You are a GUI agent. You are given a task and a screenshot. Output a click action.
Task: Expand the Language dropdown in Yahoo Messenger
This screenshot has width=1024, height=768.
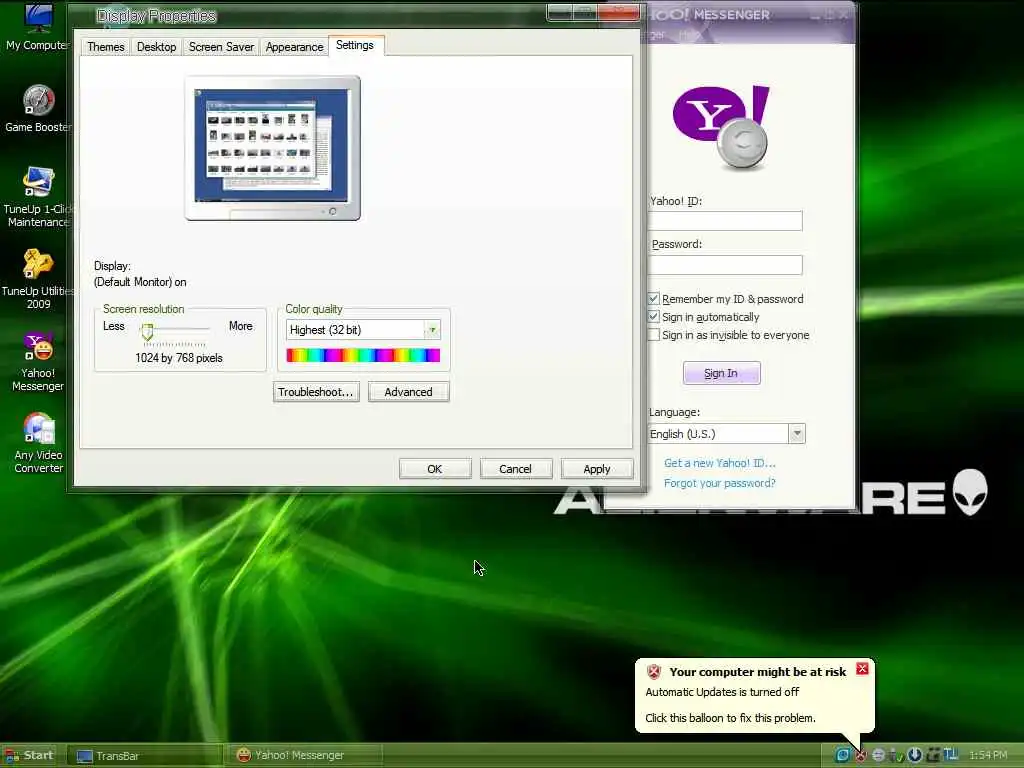pyautogui.click(x=797, y=434)
